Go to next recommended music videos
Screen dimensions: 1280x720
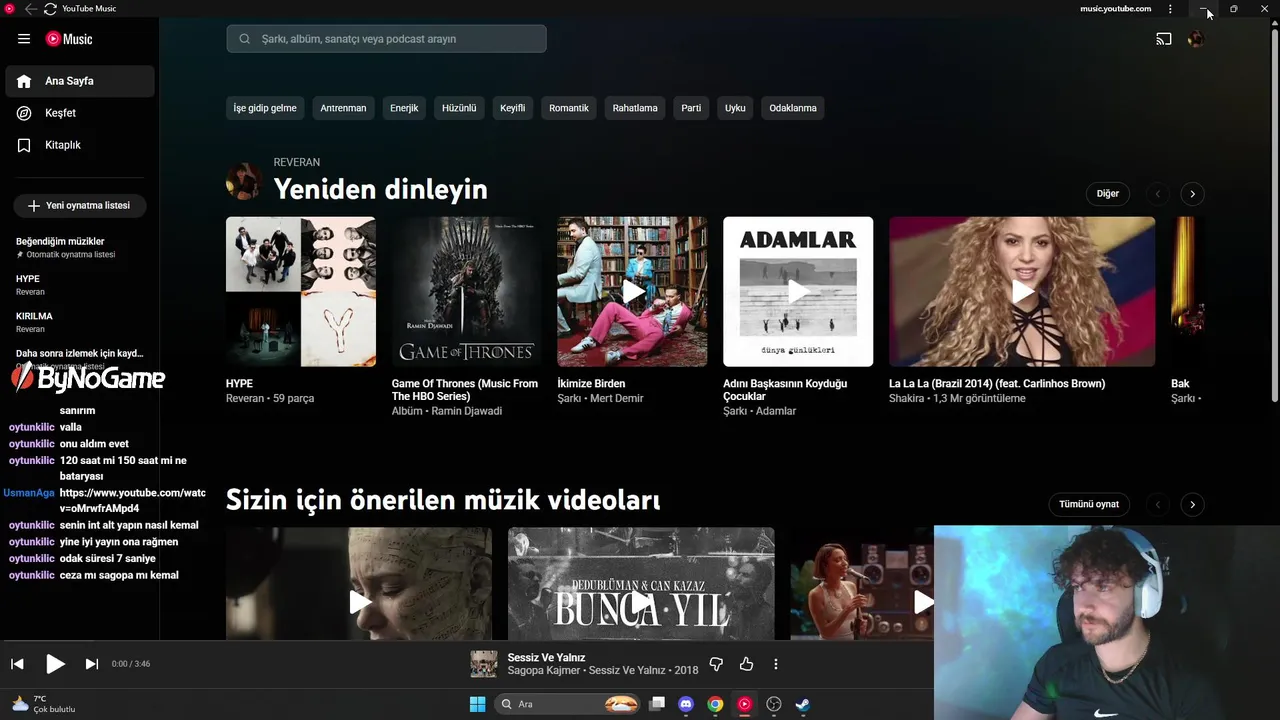[x=1192, y=505]
